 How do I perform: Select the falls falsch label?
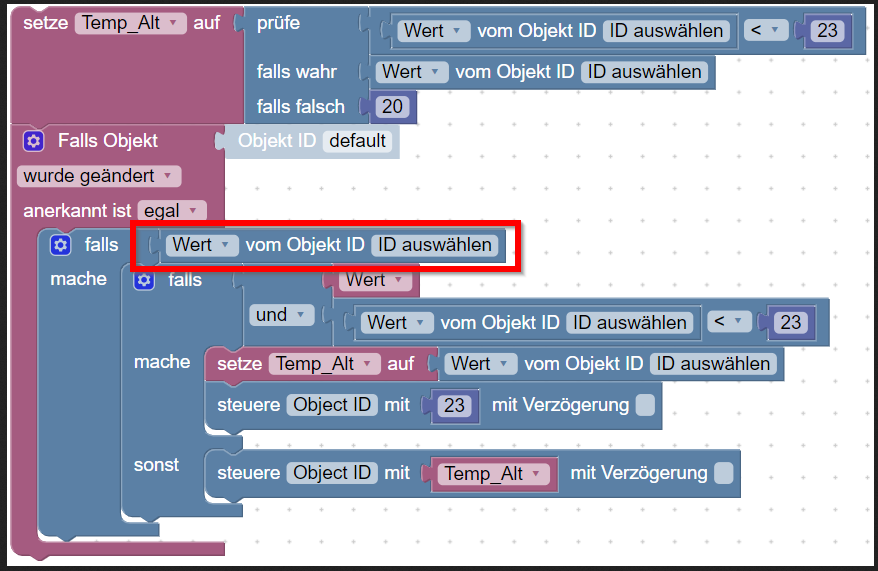tap(301, 106)
